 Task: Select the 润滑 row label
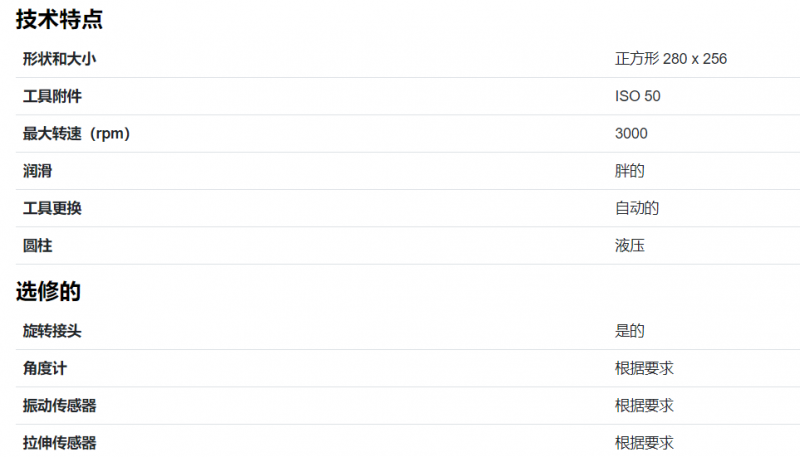pos(37,171)
